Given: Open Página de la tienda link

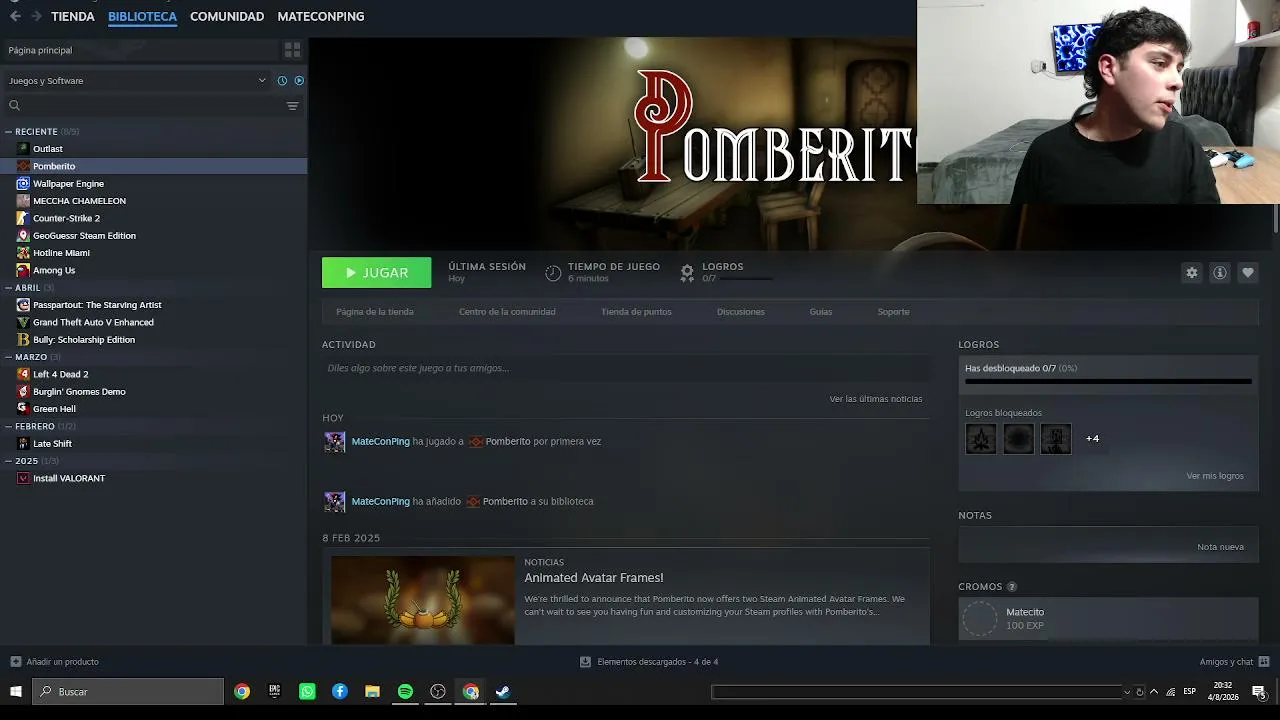Looking at the screenshot, I should click(375, 312).
